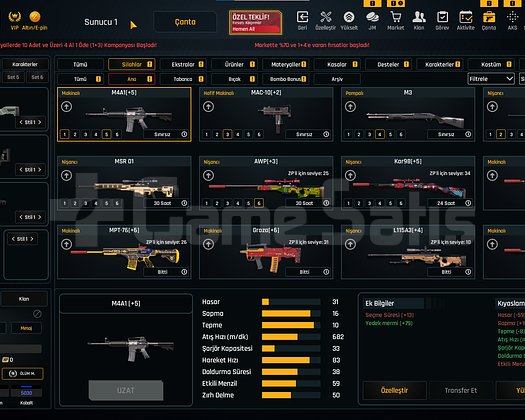Screen dimensions: 525x420
Task: Open info icon on M4A1[+5] card
Action: click(x=184, y=134)
